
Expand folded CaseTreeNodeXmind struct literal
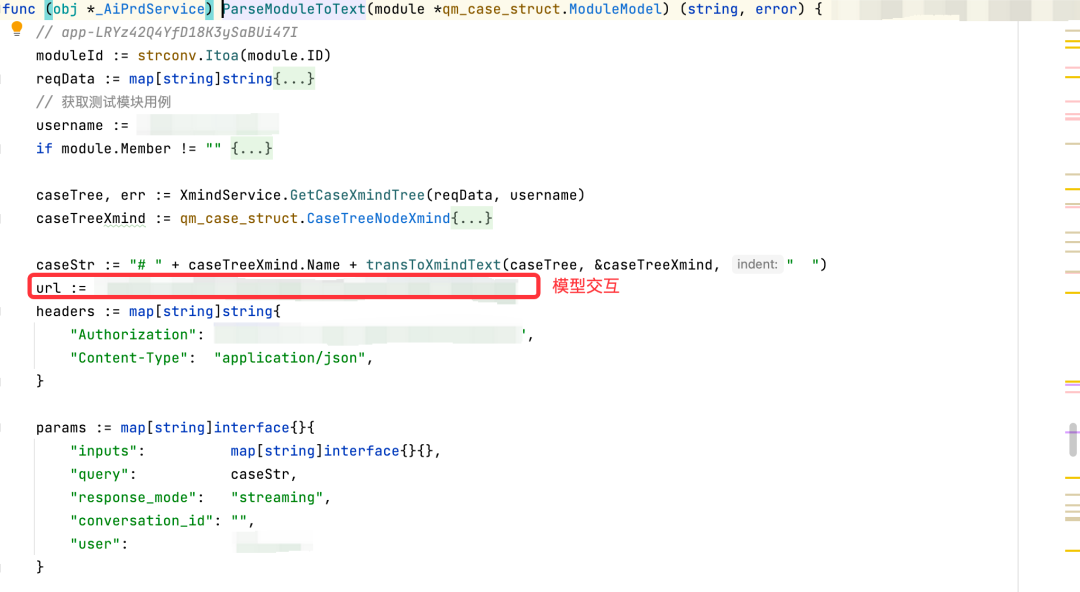pos(472,218)
